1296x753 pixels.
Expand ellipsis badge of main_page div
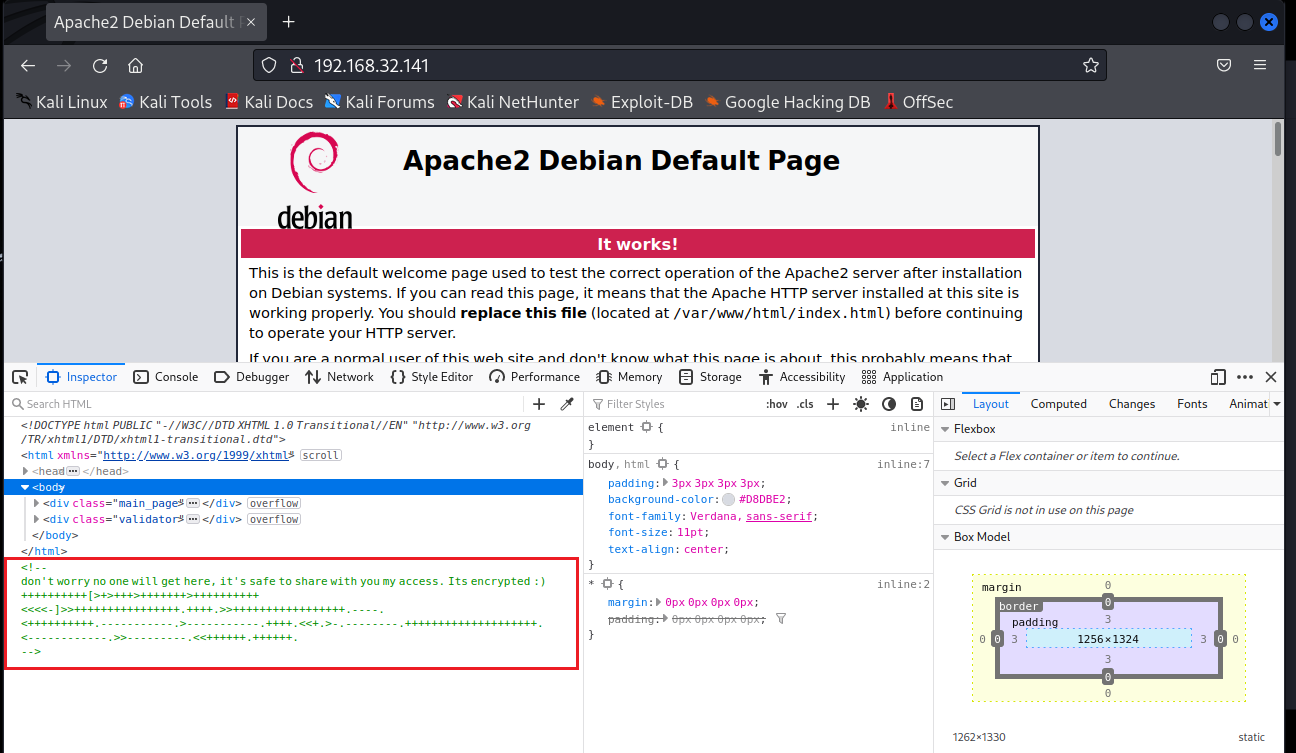tap(193, 503)
